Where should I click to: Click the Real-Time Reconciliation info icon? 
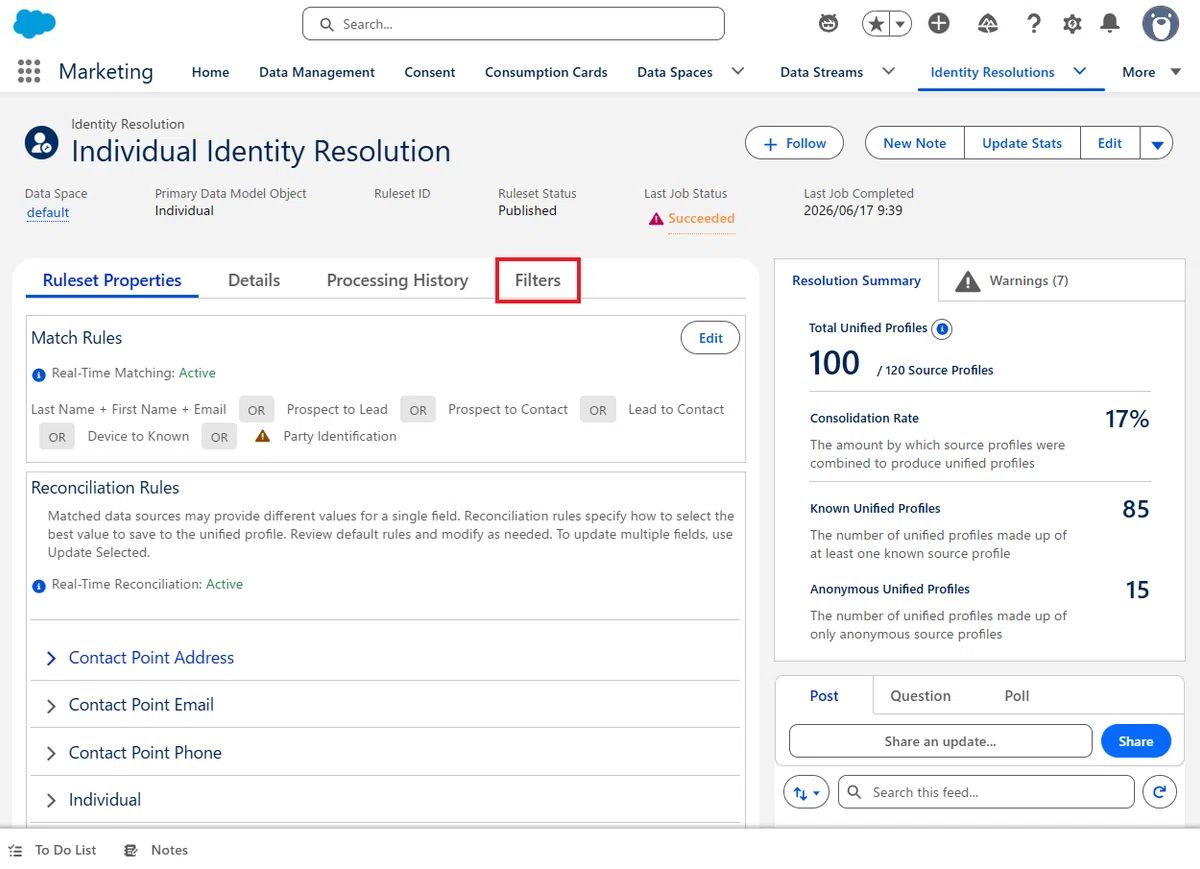coord(39,586)
